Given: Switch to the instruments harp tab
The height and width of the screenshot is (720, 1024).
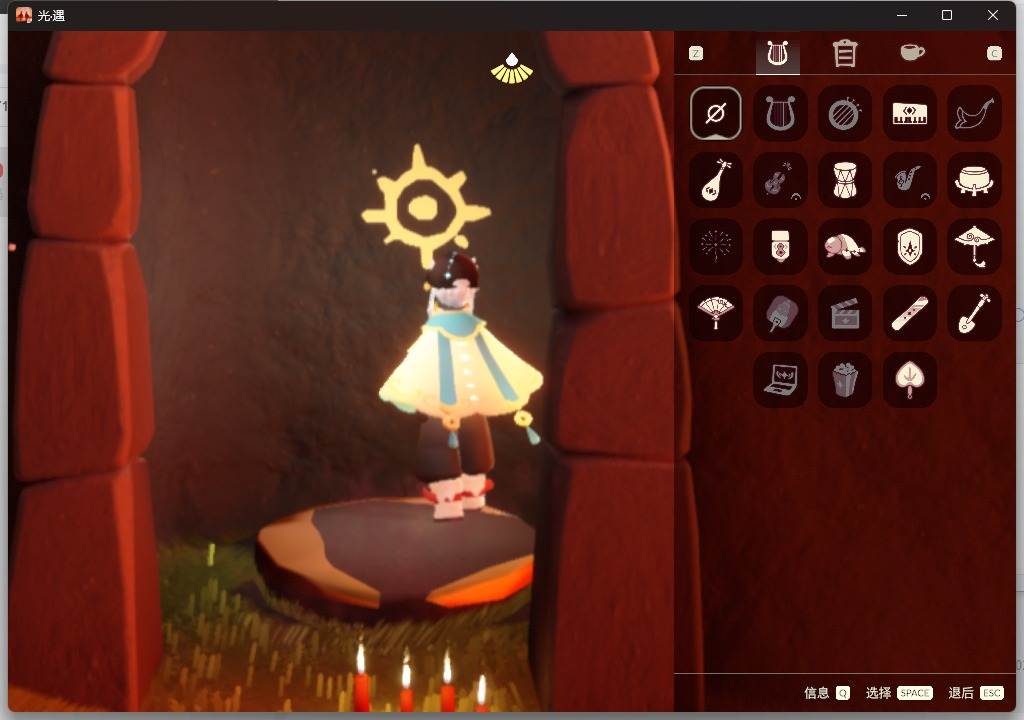Looking at the screenshot, I should 777,54.
